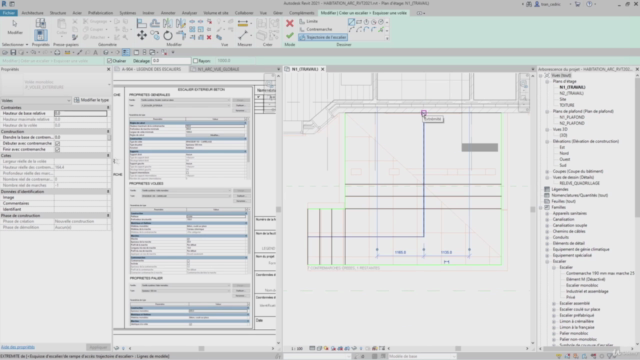Select N2_(TRAVAIL) in project browser

pyautogui.click(x=571, y=93)
